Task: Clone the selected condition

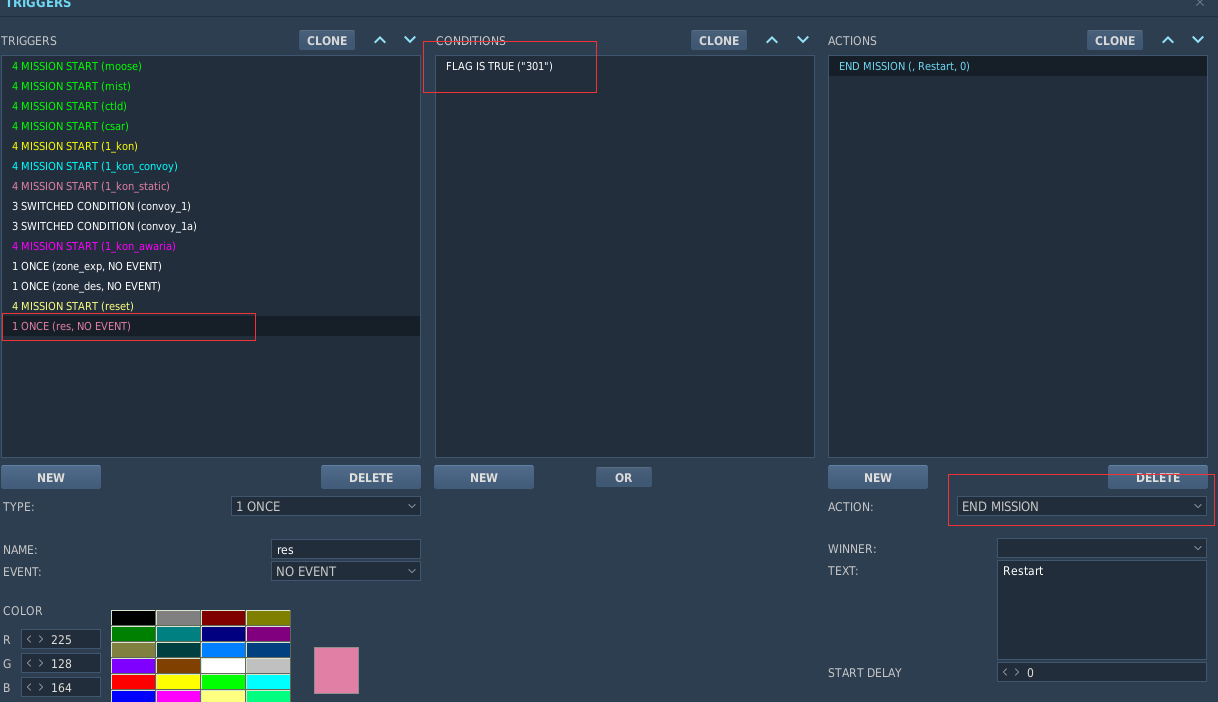Action: [x=719, y=41]
